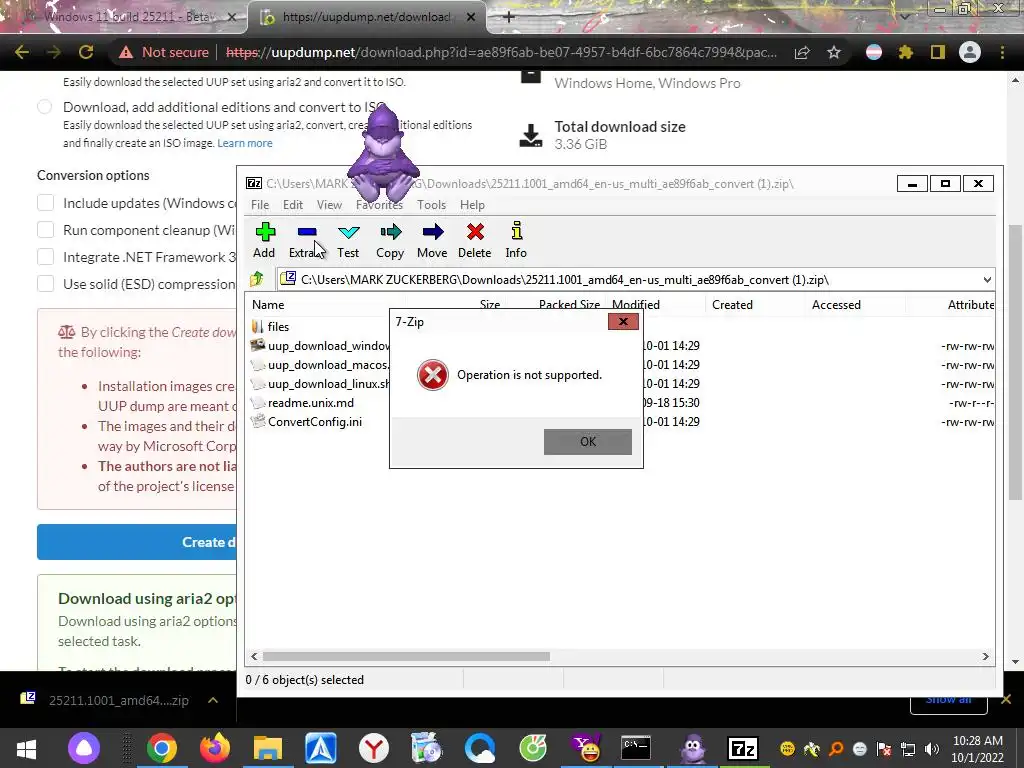Click the Not secure warning indicator
The height and width of the screenshot is (768, 1024).
point(164,52)
